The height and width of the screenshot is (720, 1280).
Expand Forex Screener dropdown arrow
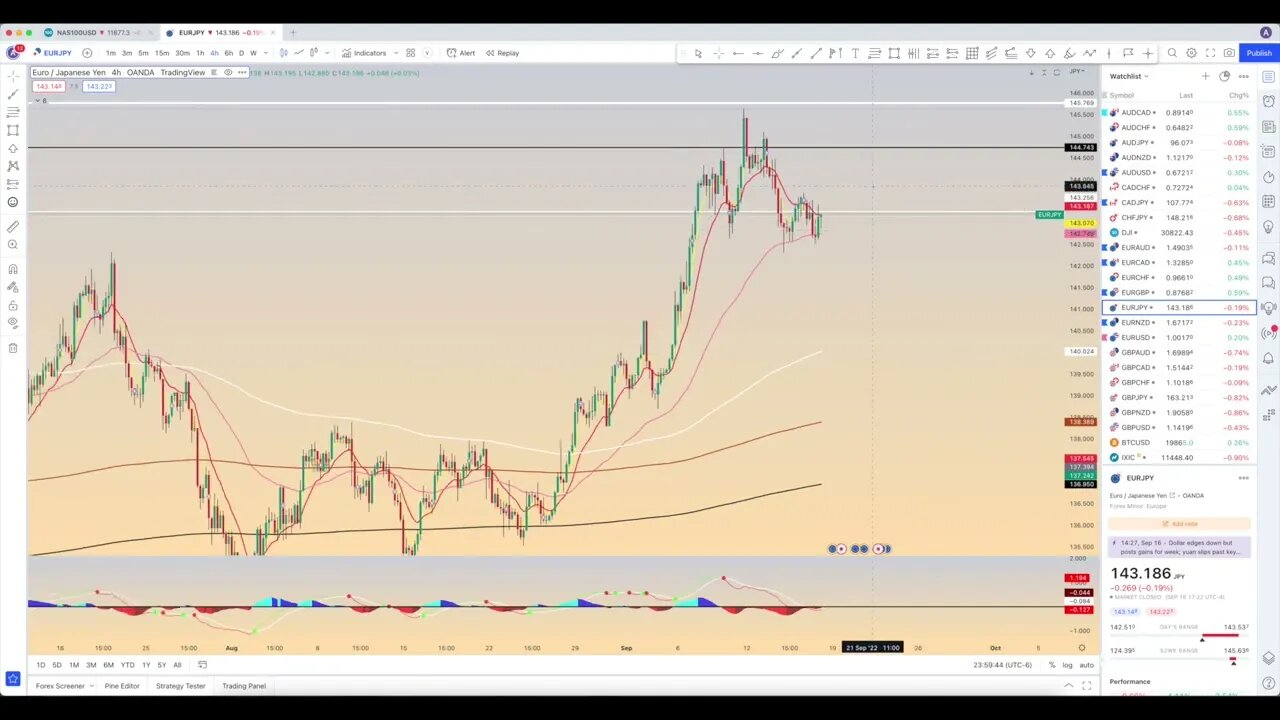click(x=91, y=686)
